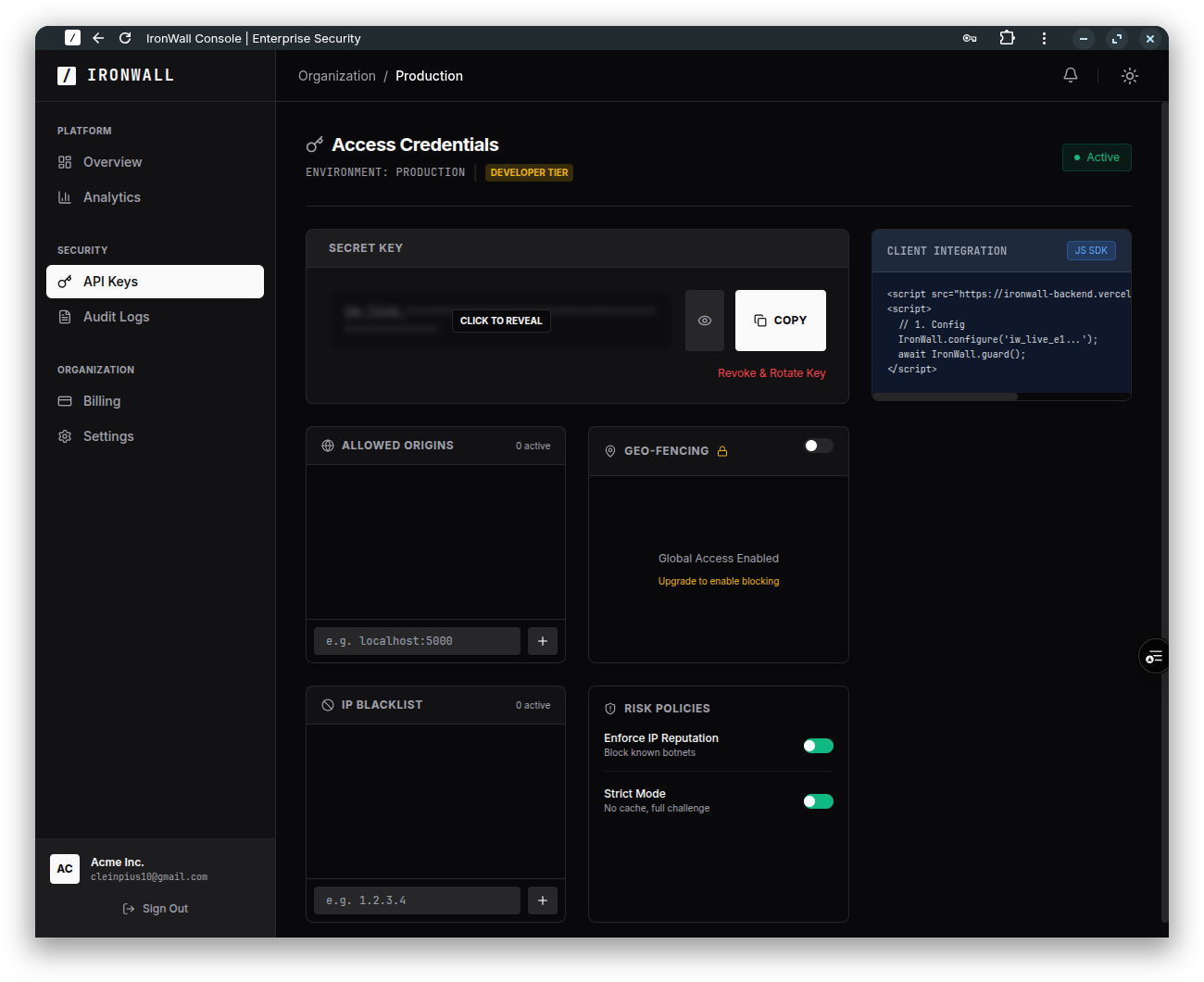The image size is (1204, 982).
Task: Click the lock icon beside Geo-Fencing
Action: [723, 450]
